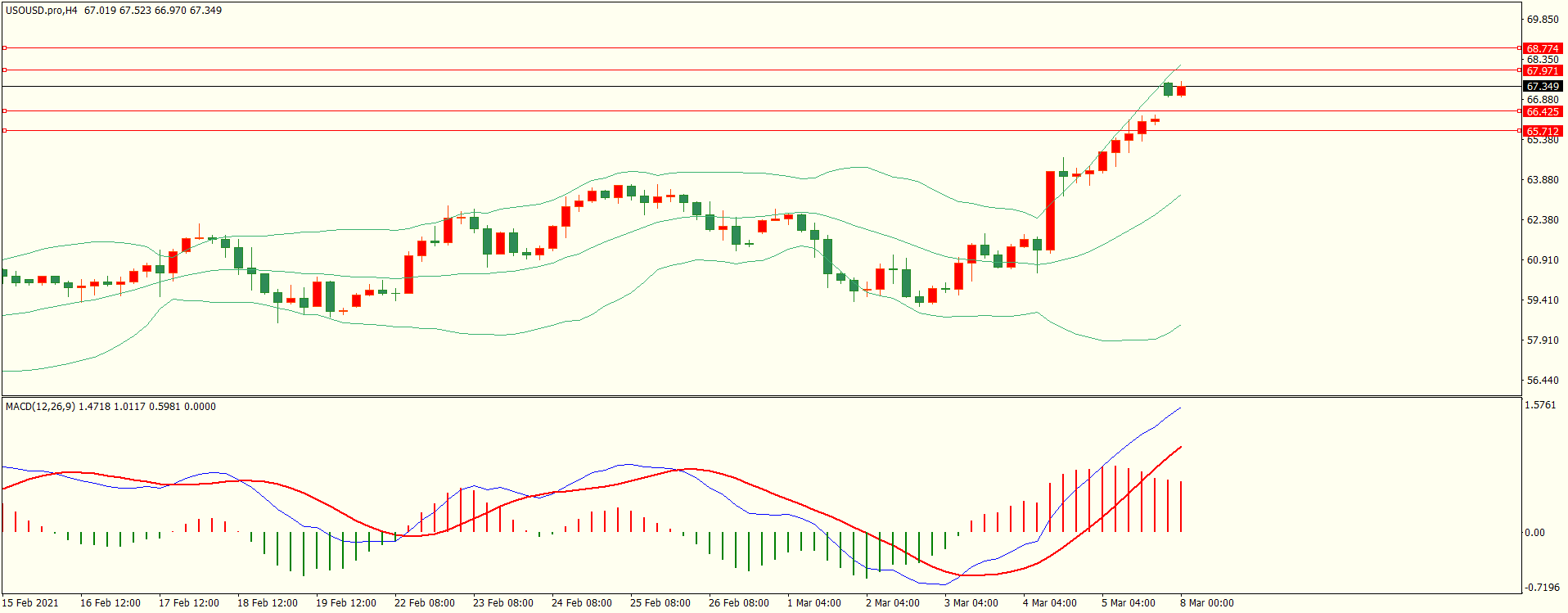The image size is (1568, 613).
Task: Click the 8 Mar 00:00 time axis label
Action: 1206,603
